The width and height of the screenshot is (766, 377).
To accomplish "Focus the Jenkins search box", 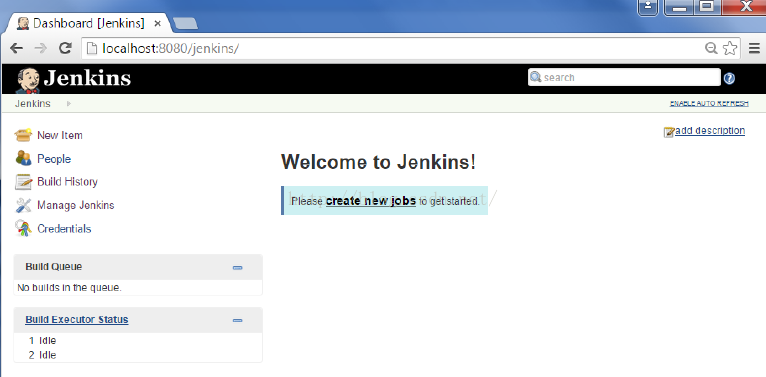I will tap(624, 77).
